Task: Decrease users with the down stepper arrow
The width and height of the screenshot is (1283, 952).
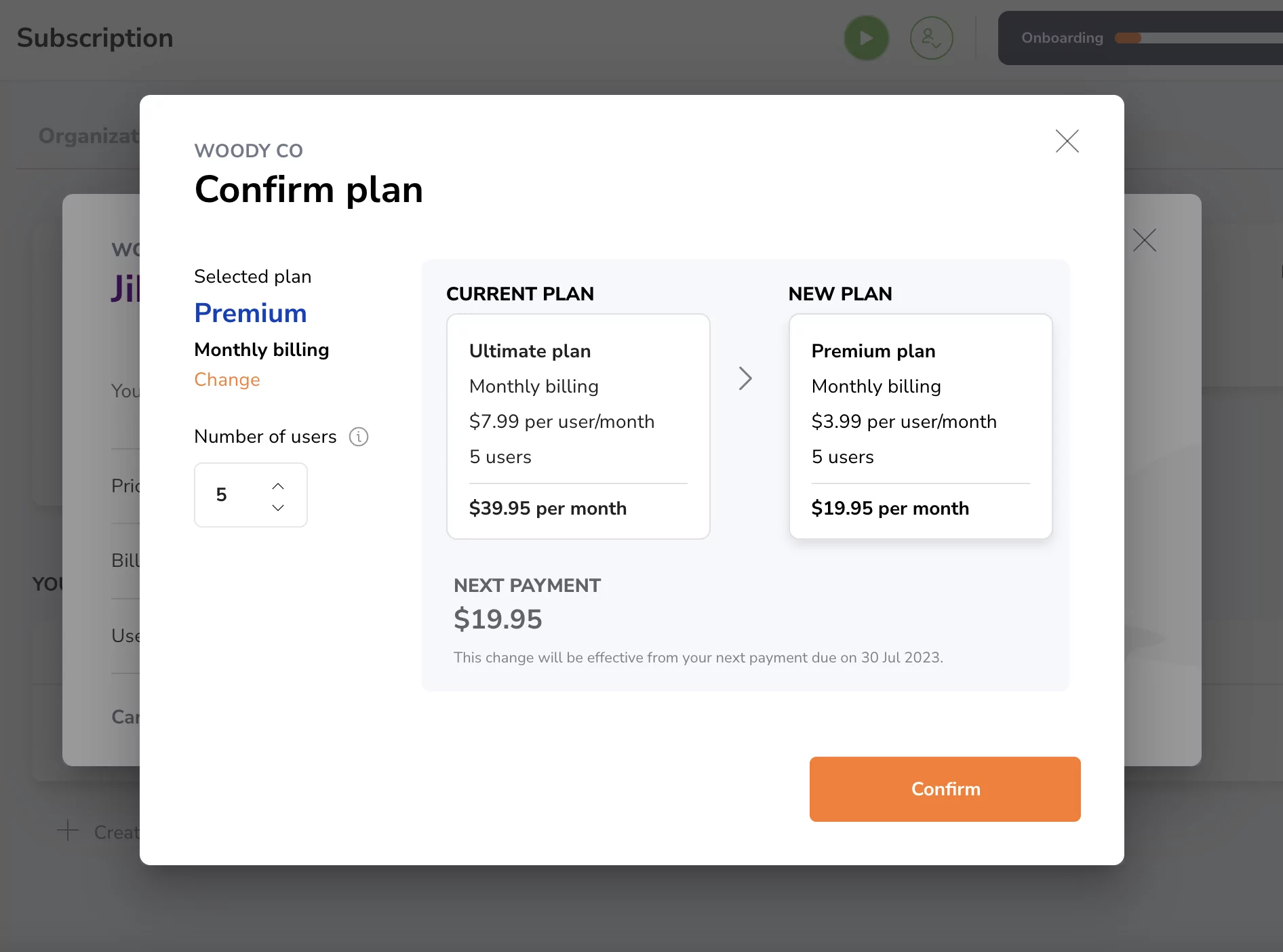Action: coord(277,507)
